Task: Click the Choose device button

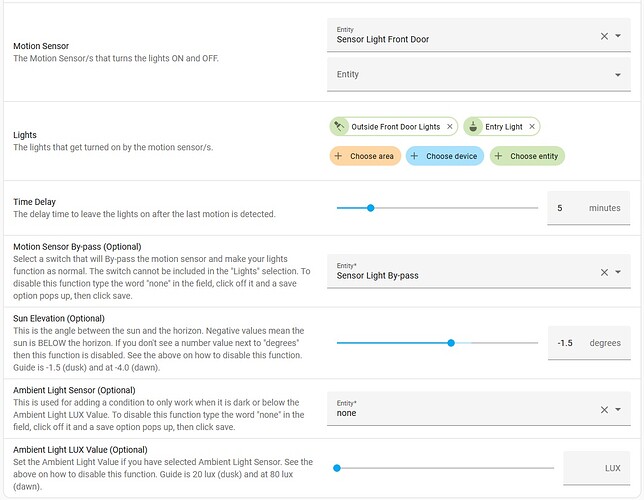Action: [444, 156]
